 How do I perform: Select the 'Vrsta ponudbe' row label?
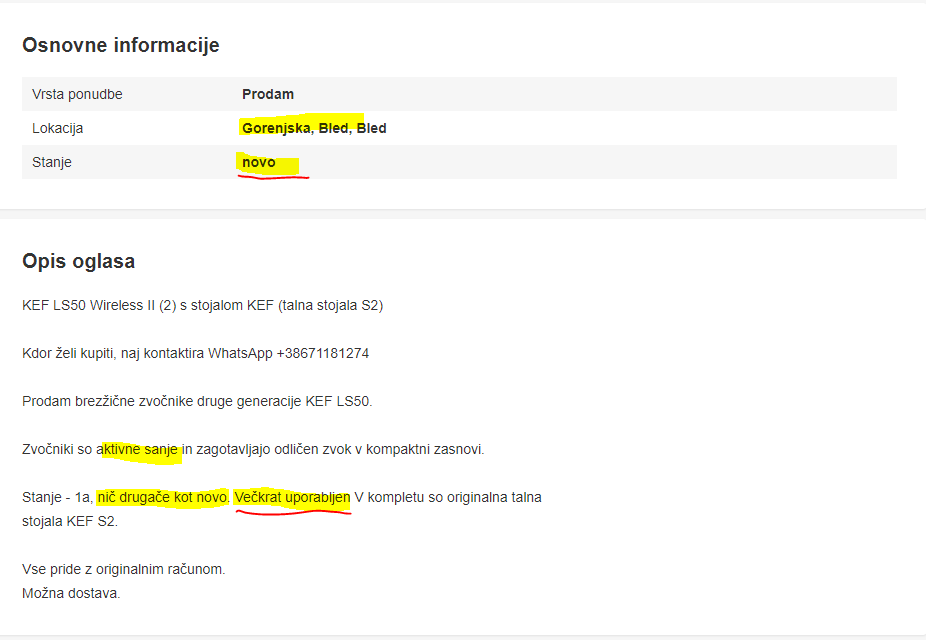pyautogui.click(x=77, y=94)
